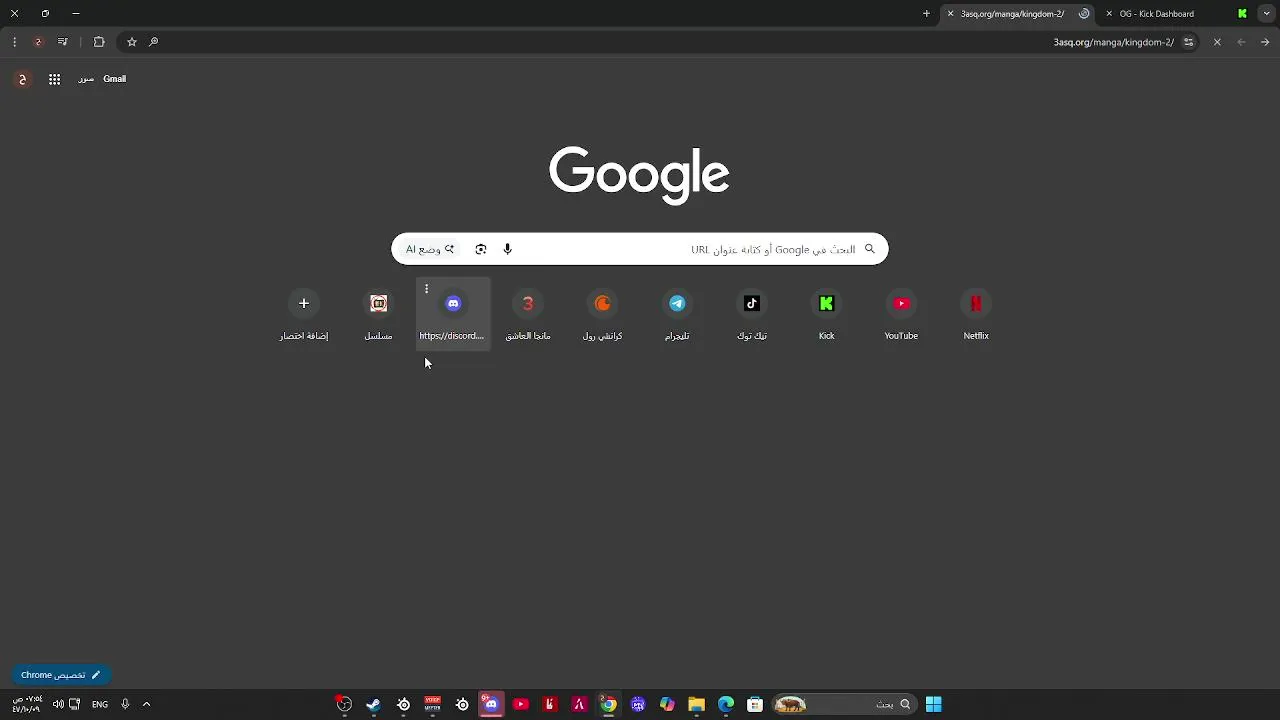The width and height of the screenshot is (1280, 720).
Task: Switch to AI mode in search box
Action: [430, 249]
